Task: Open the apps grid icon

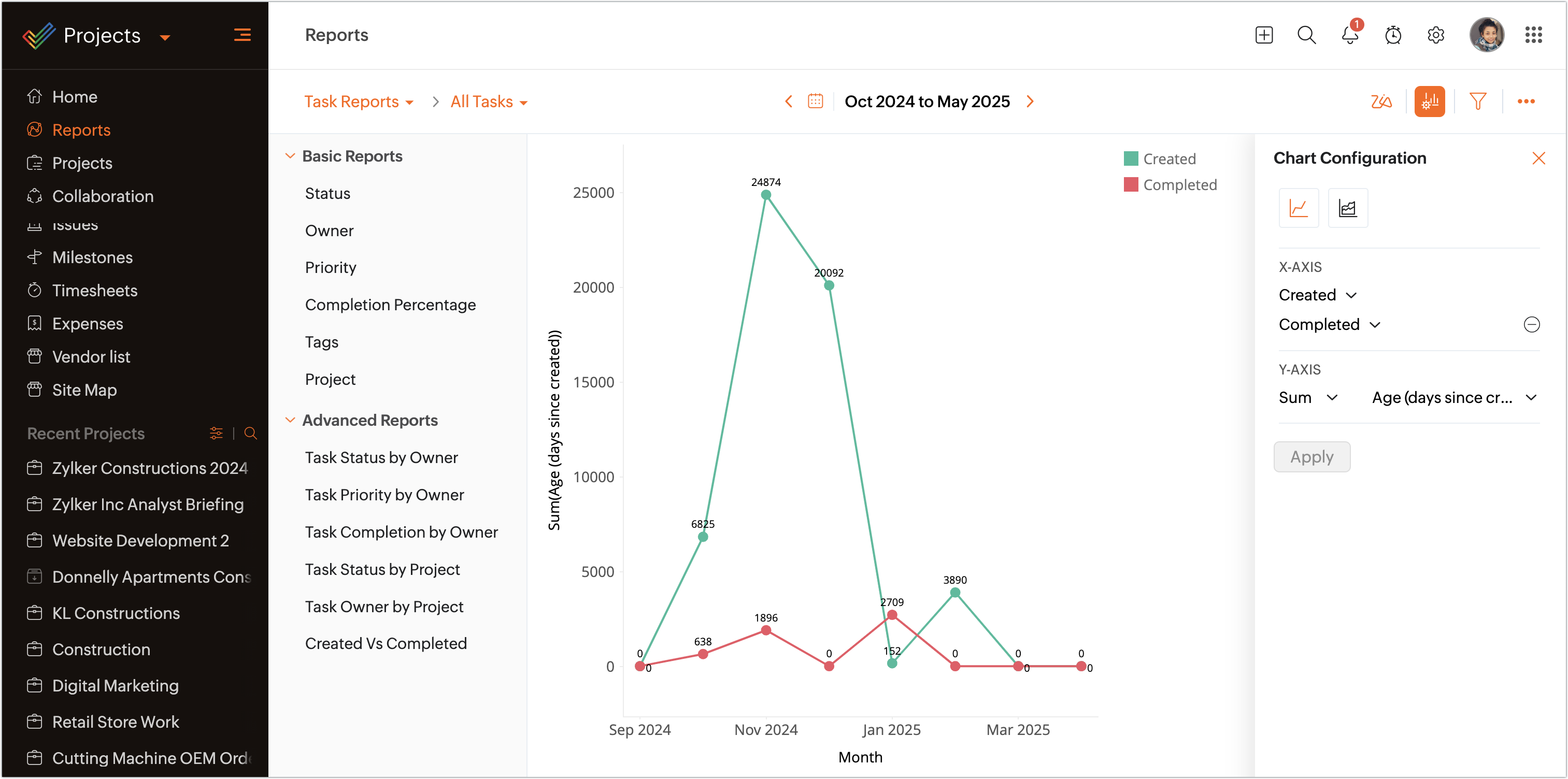Action: click(x=1533, y=35)
